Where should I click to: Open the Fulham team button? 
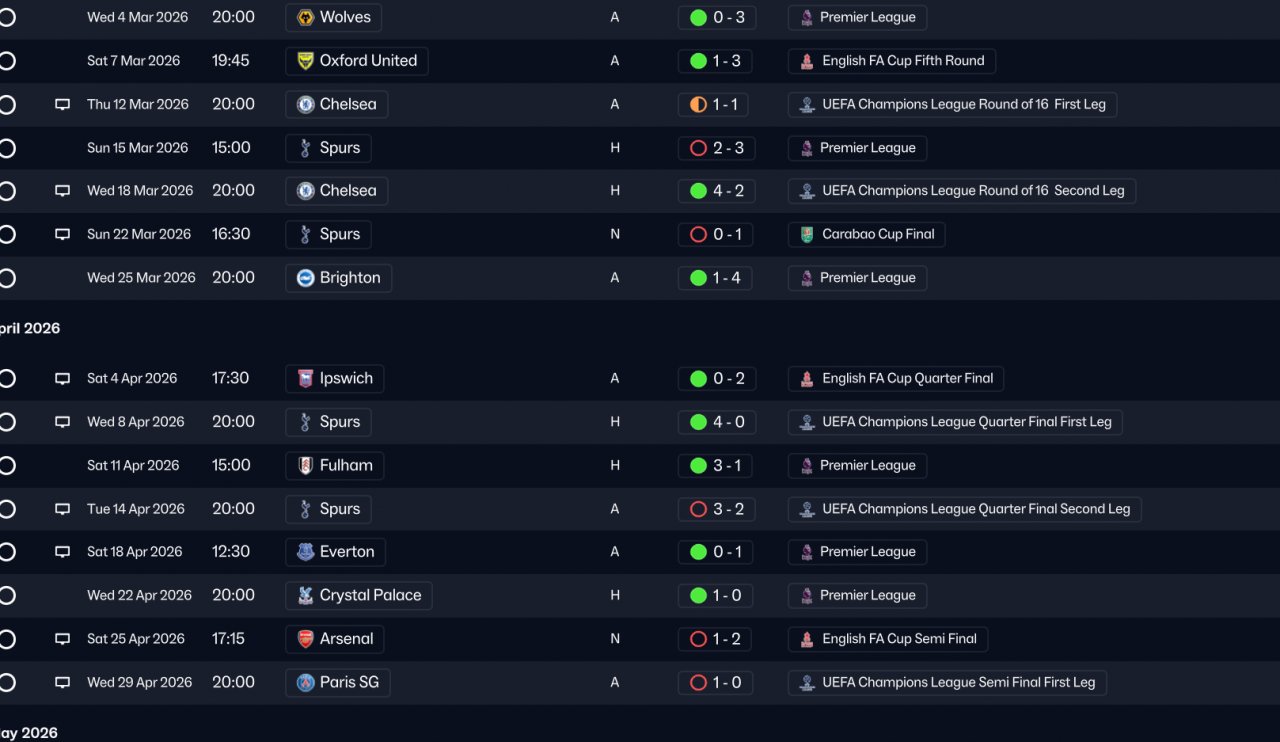(x=335, y=465)
